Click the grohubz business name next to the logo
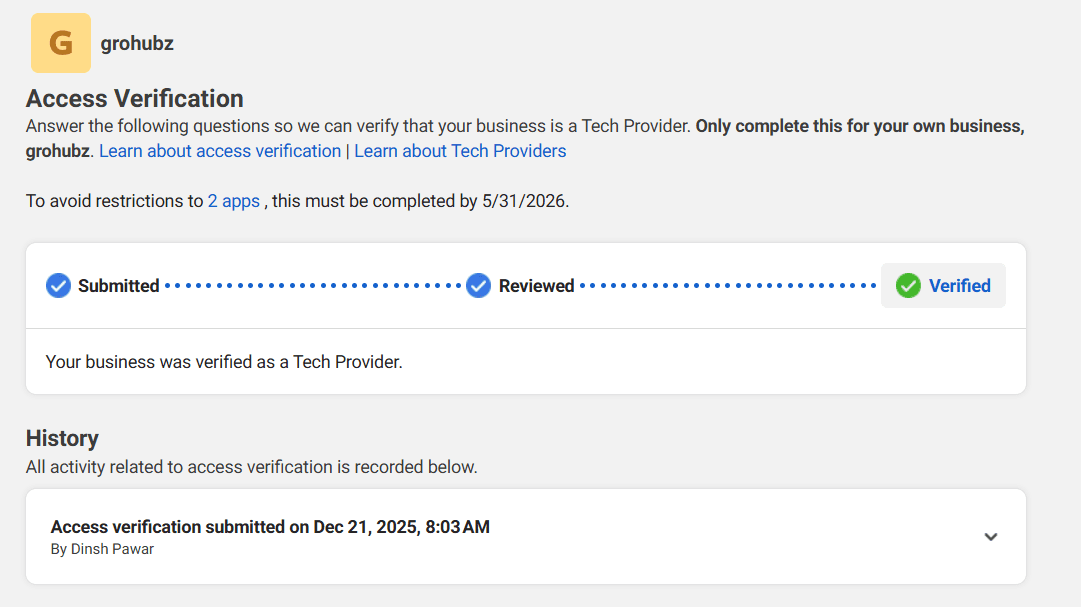 click(x=136, y=43)
